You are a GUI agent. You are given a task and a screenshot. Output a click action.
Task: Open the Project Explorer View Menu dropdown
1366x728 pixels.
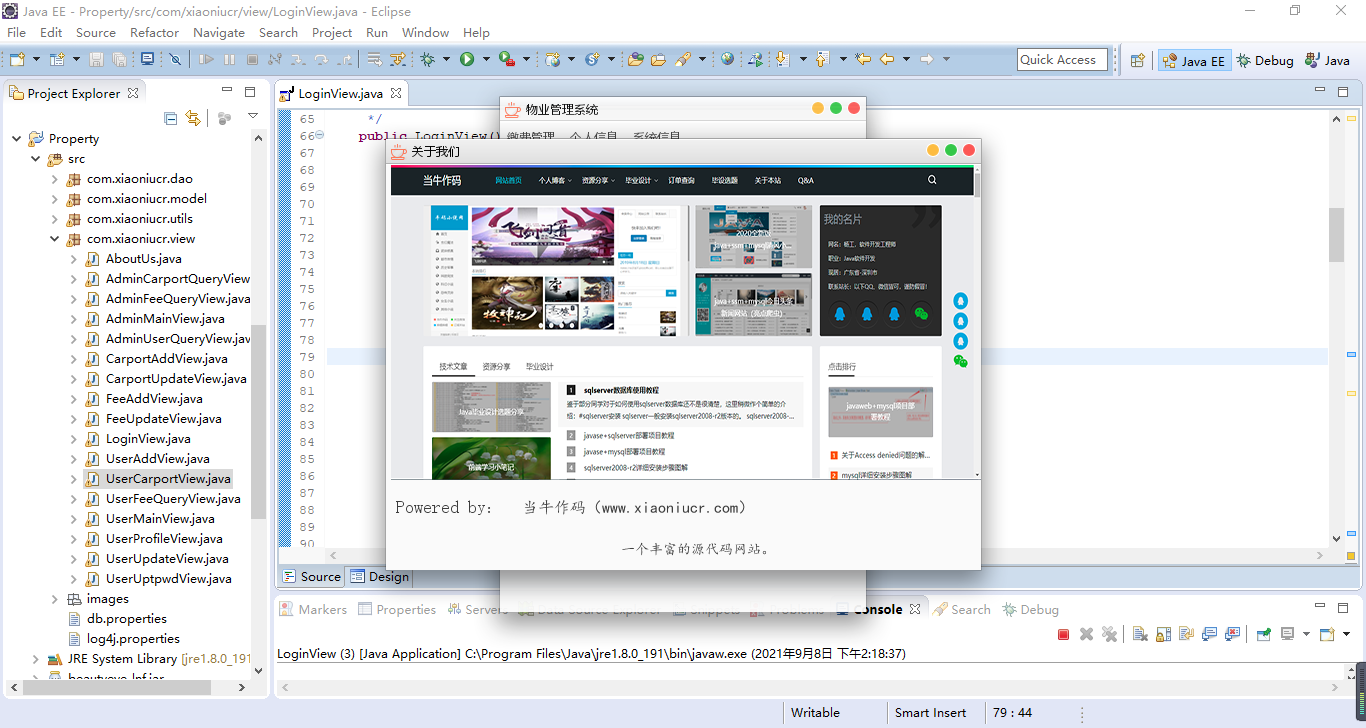point(252,117)
